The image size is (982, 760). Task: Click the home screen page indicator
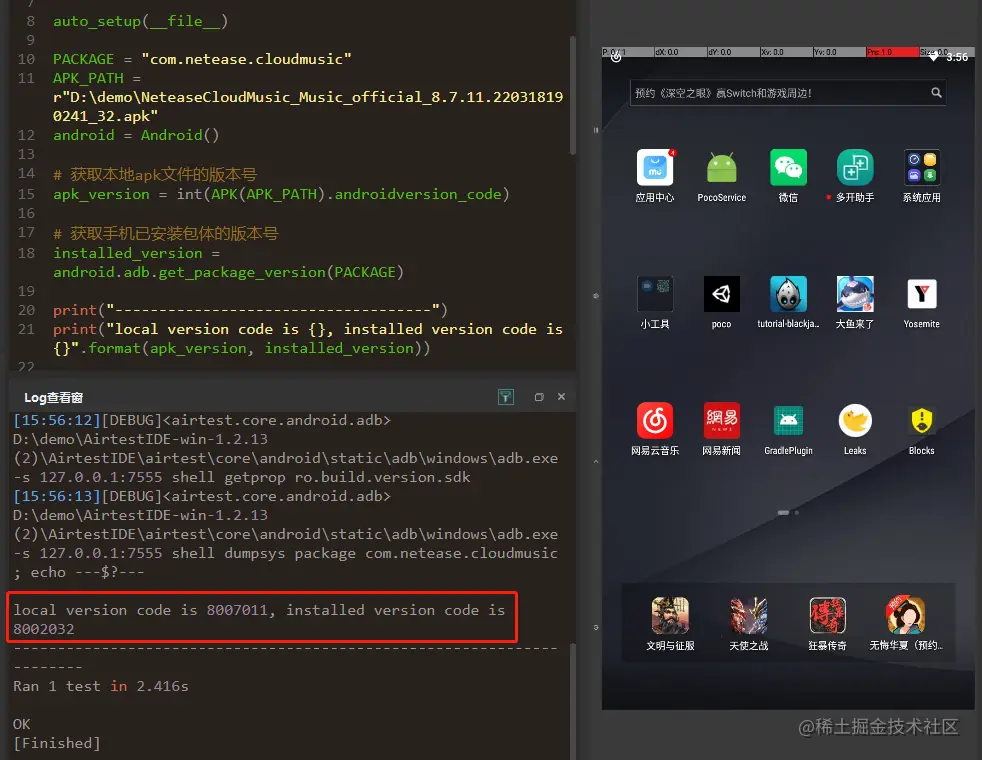coord(788,512)
